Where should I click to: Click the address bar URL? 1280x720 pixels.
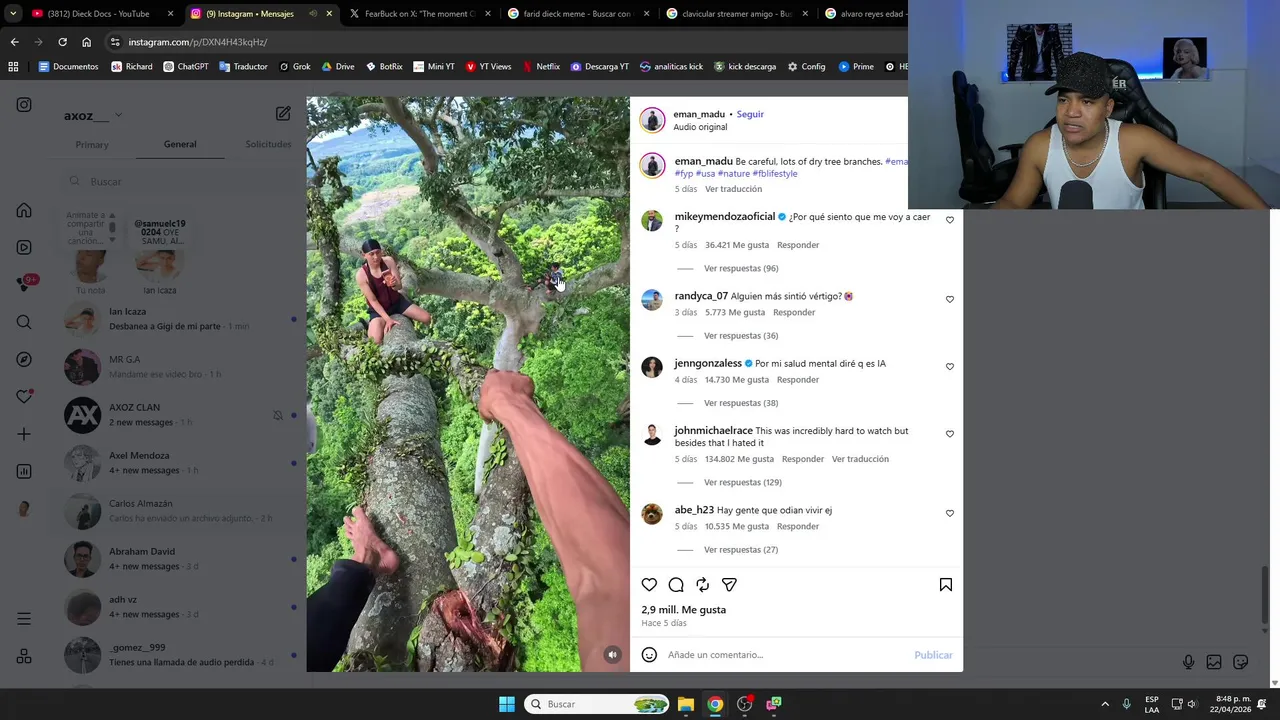(198, 42)
